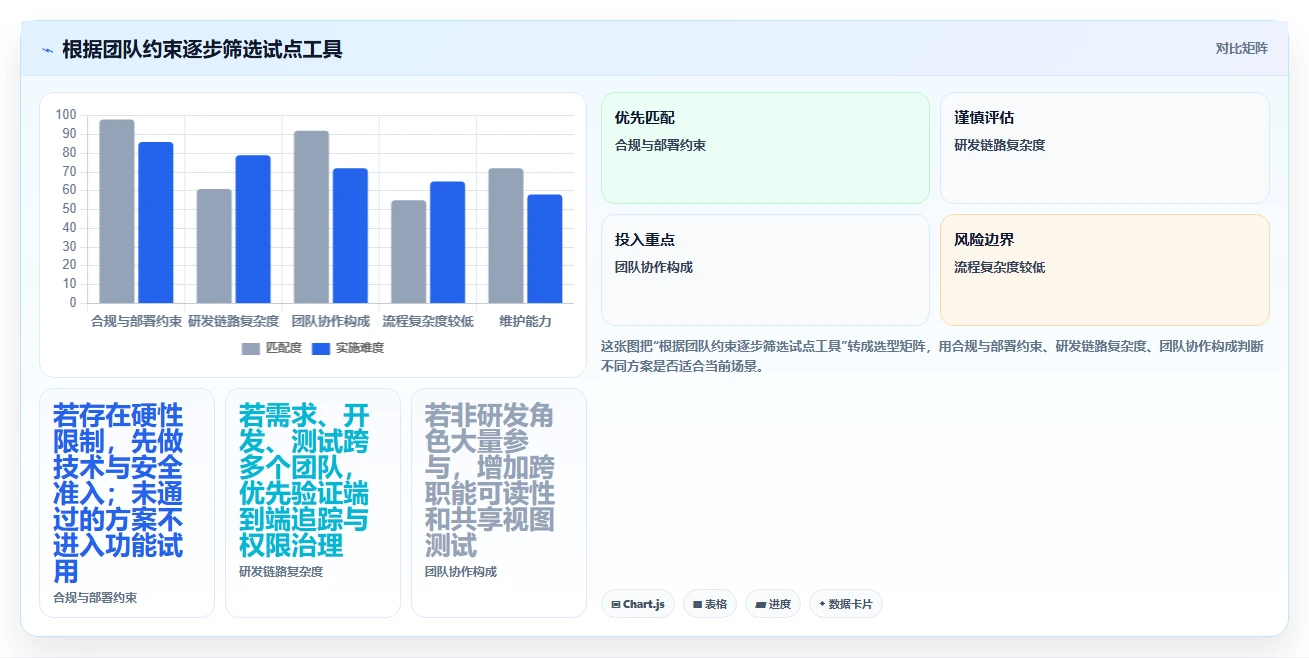Click the blue bar for 研发链路复杂度
This screenshot has height=658, width=1309.
[x=253, y=229]
